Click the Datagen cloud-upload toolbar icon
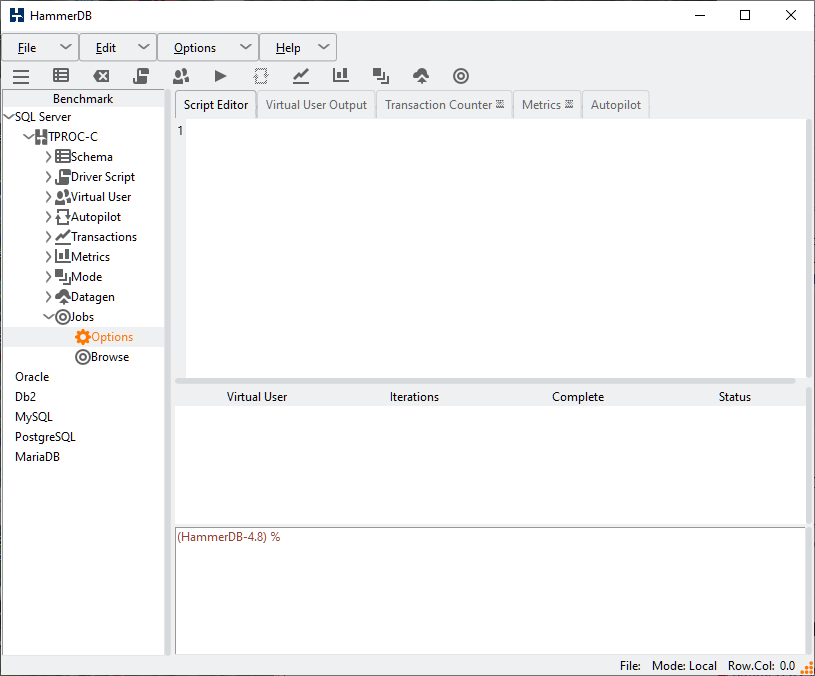The width and height of the screenshot is (815, 676). click(421, 76)
